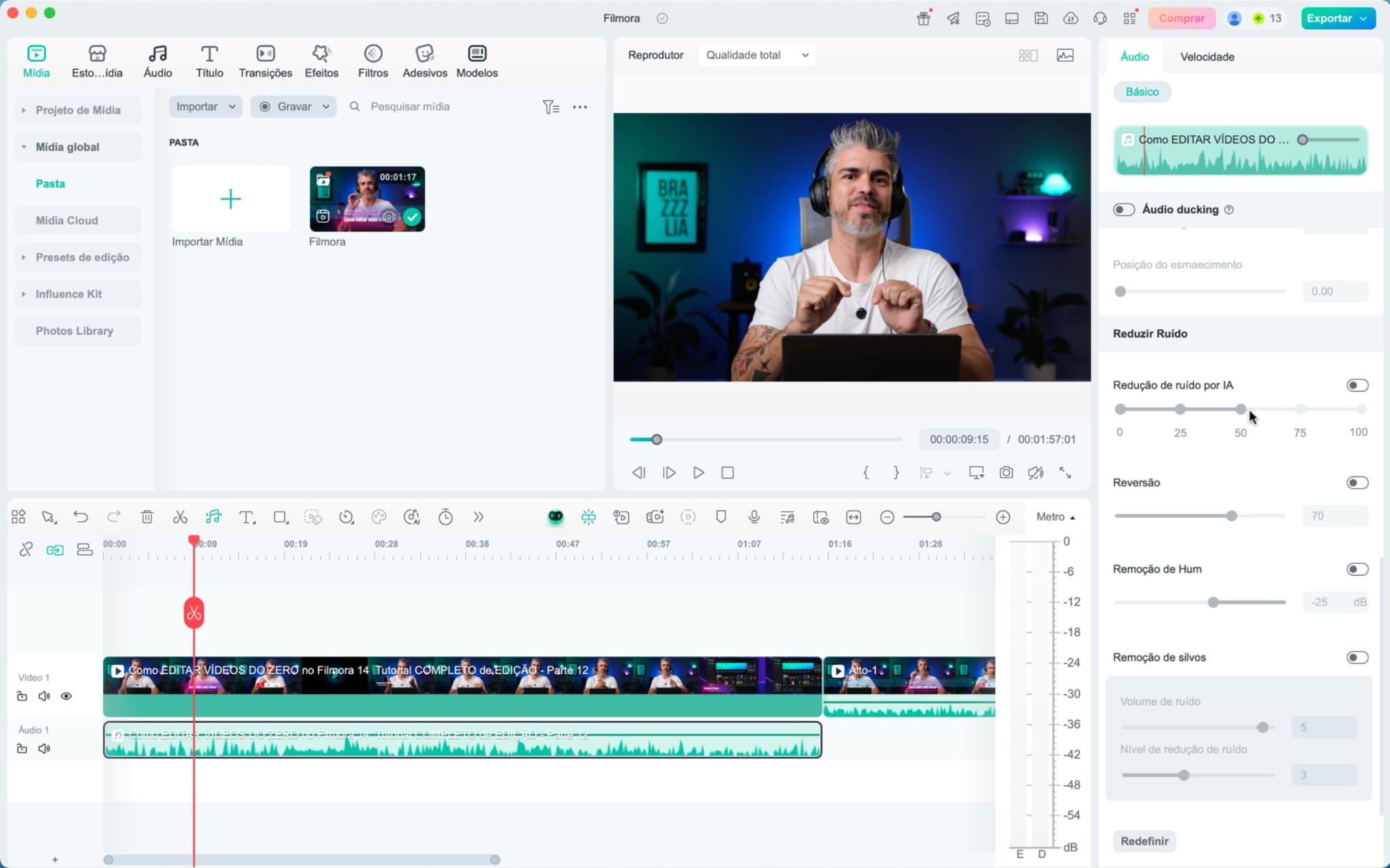Viewport: 1390px width, 868px height.
Task: Toggle Áudio ducking switch
Action: click(x=1124, y=210)
